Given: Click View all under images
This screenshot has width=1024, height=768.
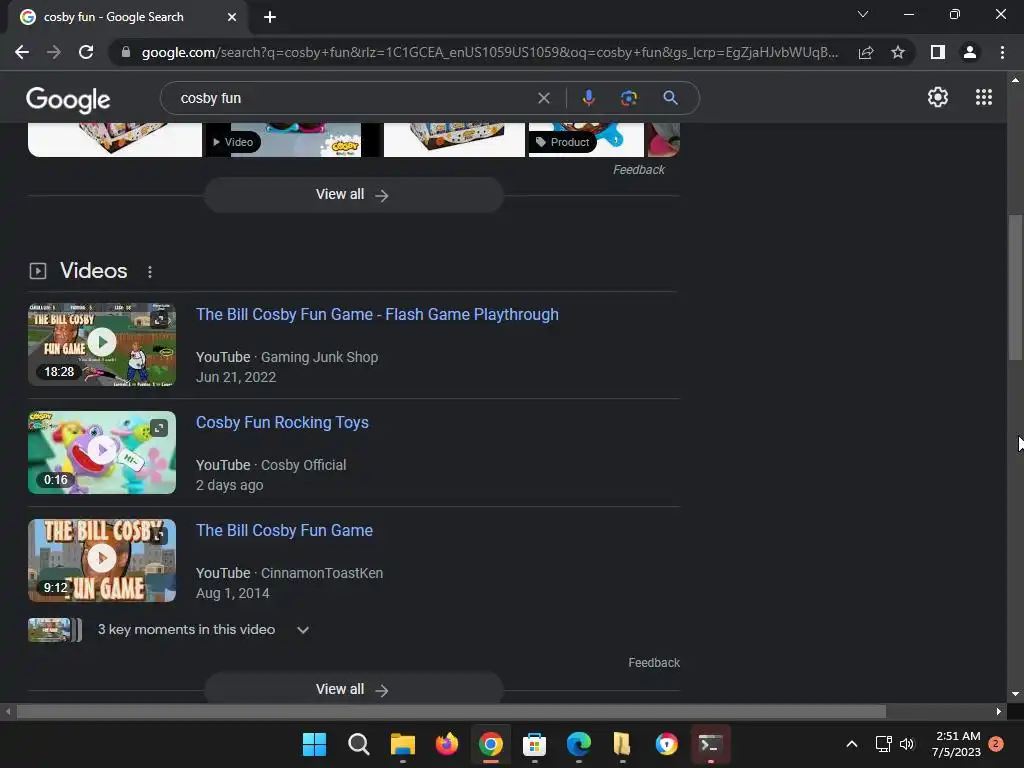Looking at the screenshot, I should pyautogui.click(x=353, y=195).
